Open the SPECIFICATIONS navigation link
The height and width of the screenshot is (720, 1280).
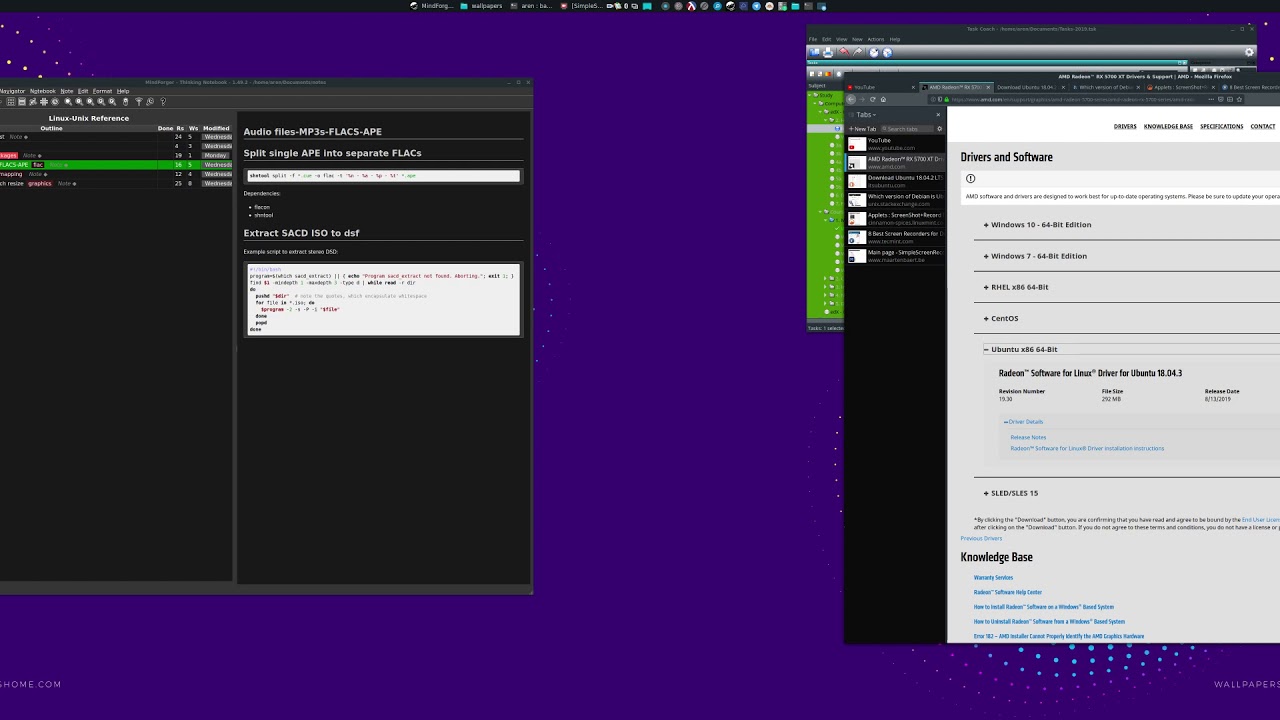pyautogui.click(x=1221, y=126)
